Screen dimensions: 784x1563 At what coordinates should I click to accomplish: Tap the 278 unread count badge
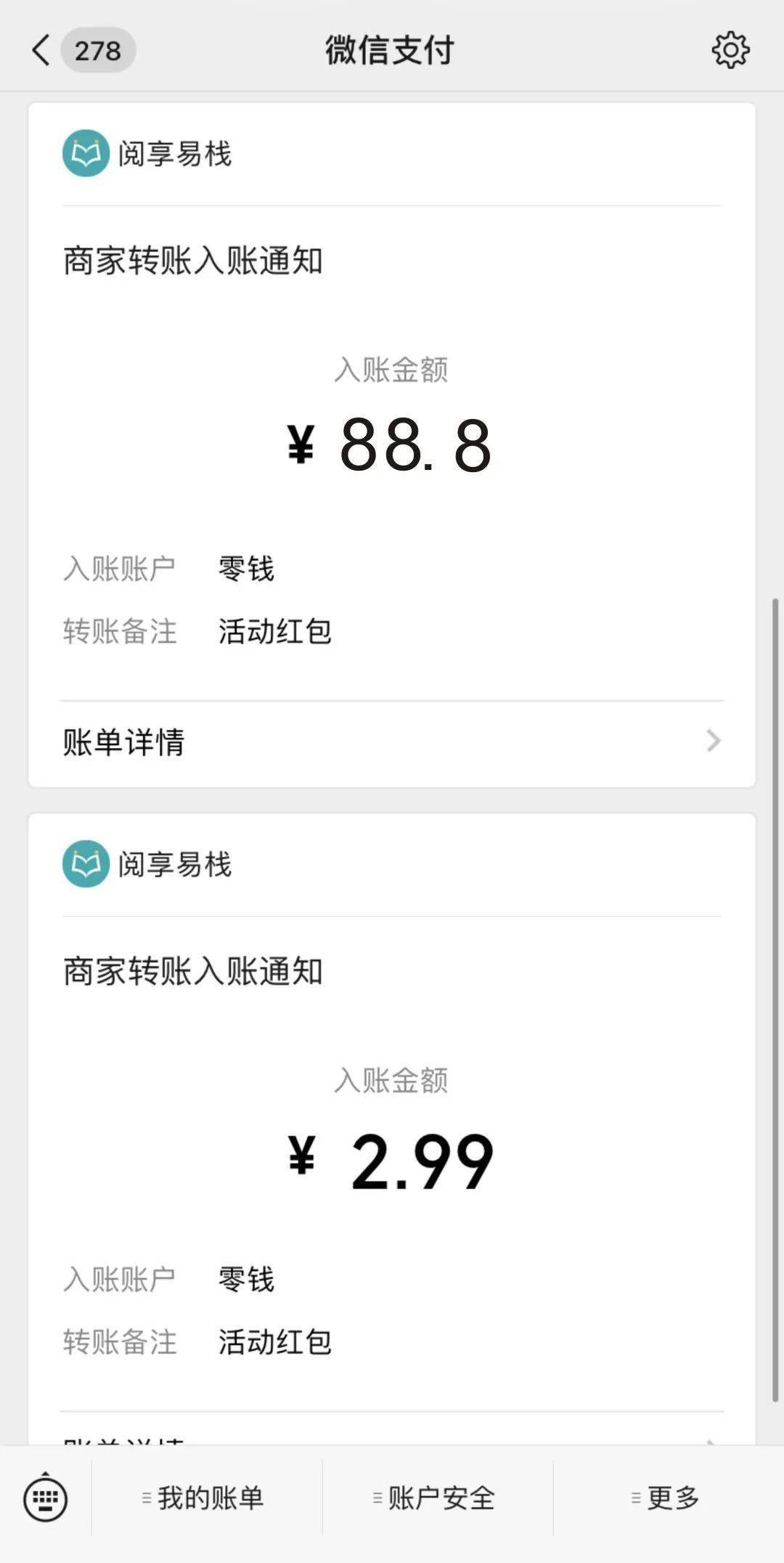click(98, 51)
